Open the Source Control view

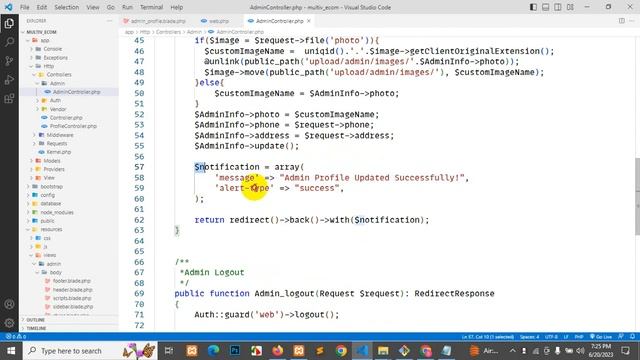(x=9, y=61)
